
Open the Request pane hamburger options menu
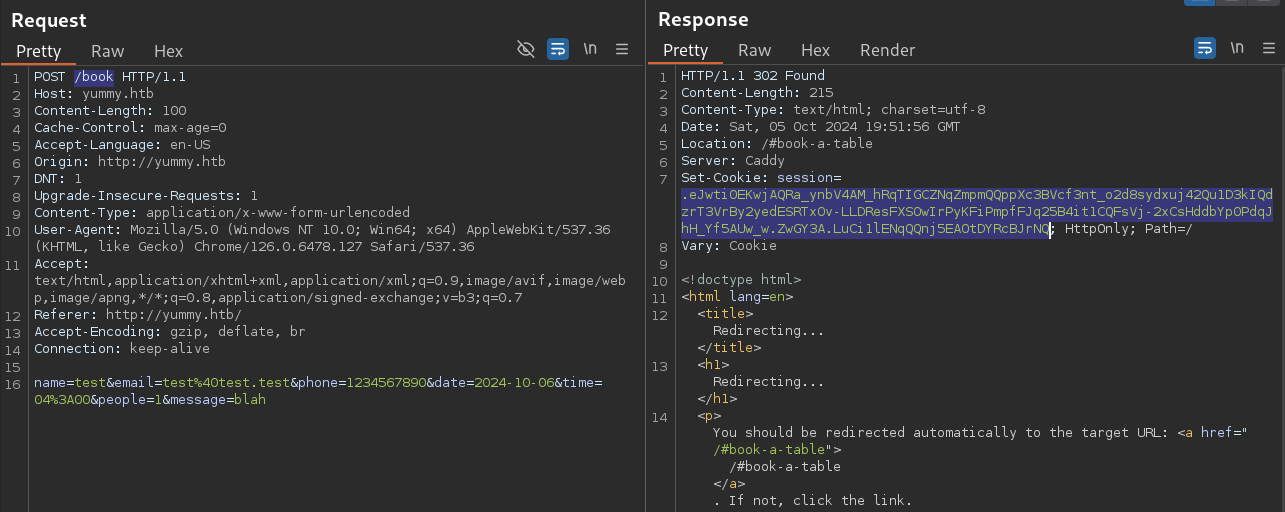click(622, 49)
